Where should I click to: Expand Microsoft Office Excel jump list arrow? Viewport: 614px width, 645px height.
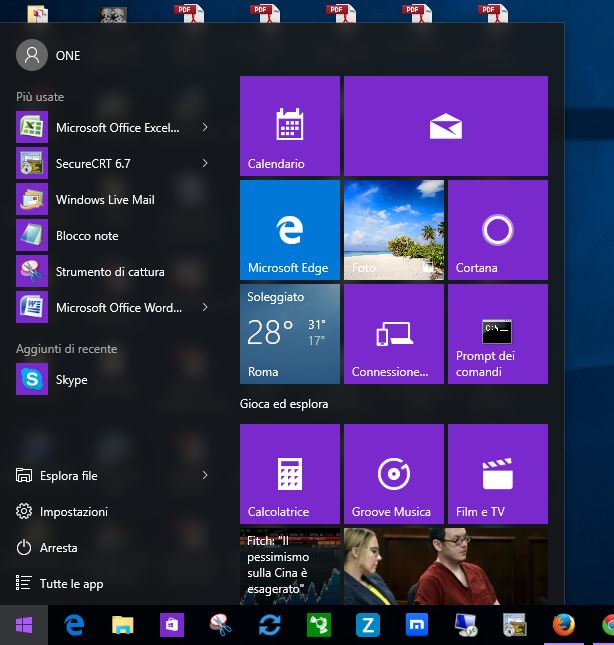205,127
